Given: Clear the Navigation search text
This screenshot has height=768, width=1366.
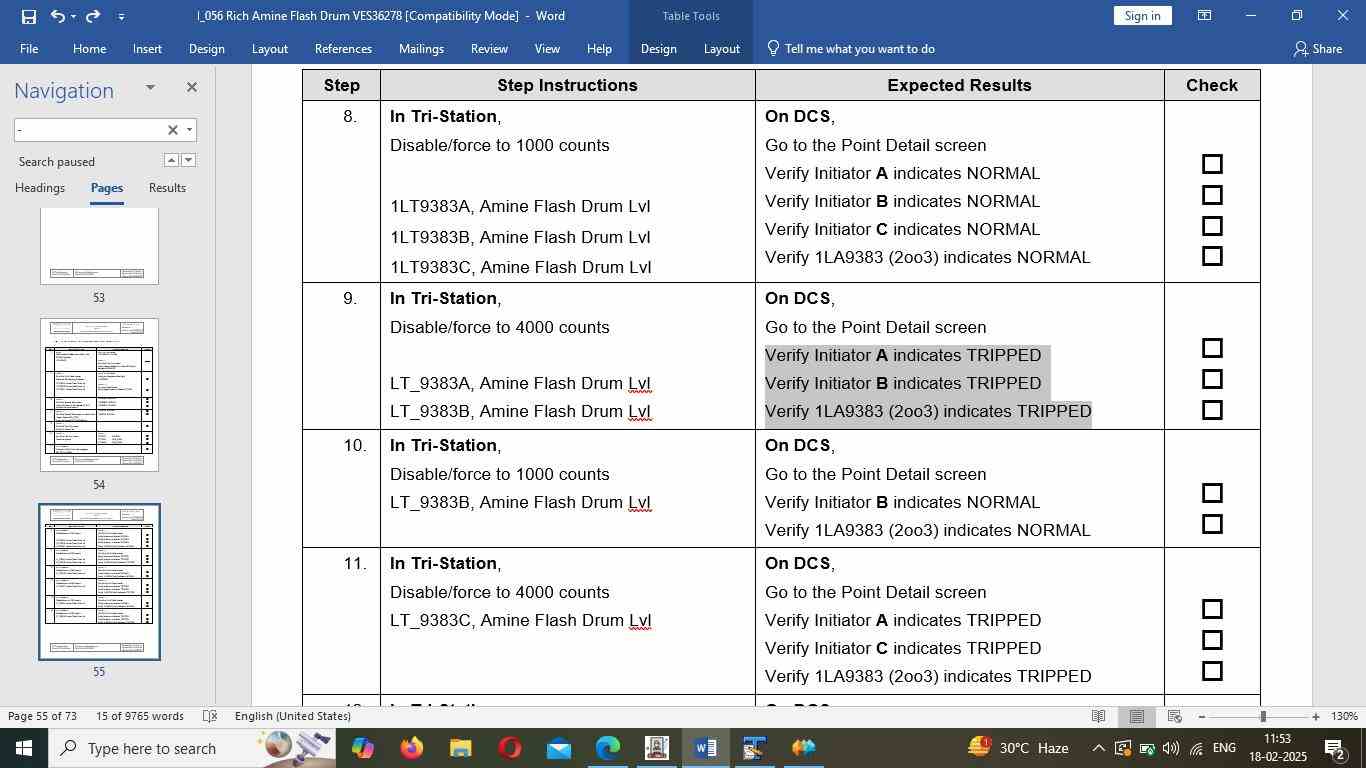Looking at the screenshot, I should pyautogui.click(x=172, y=130).
